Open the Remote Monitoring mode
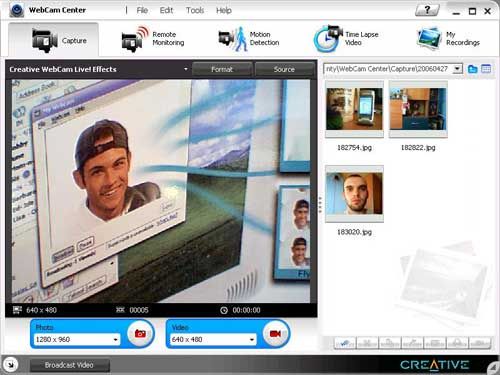Screen dimensions: 500x375 [x=153, y=39]
